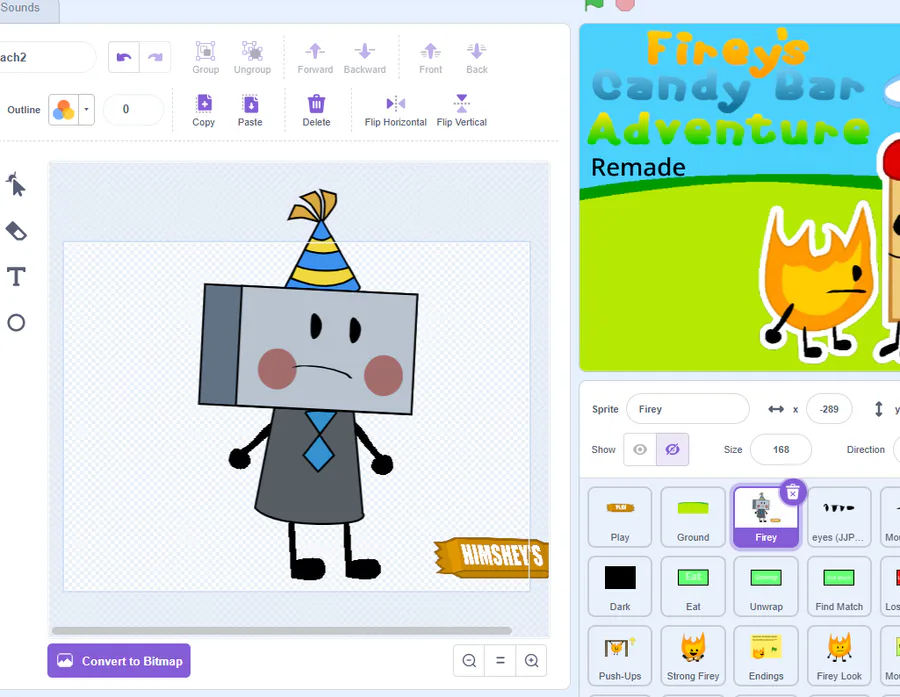Screen dimensions: 900x697
Task: Select the eyes (JJP... sprite
Action: point(839,517)
